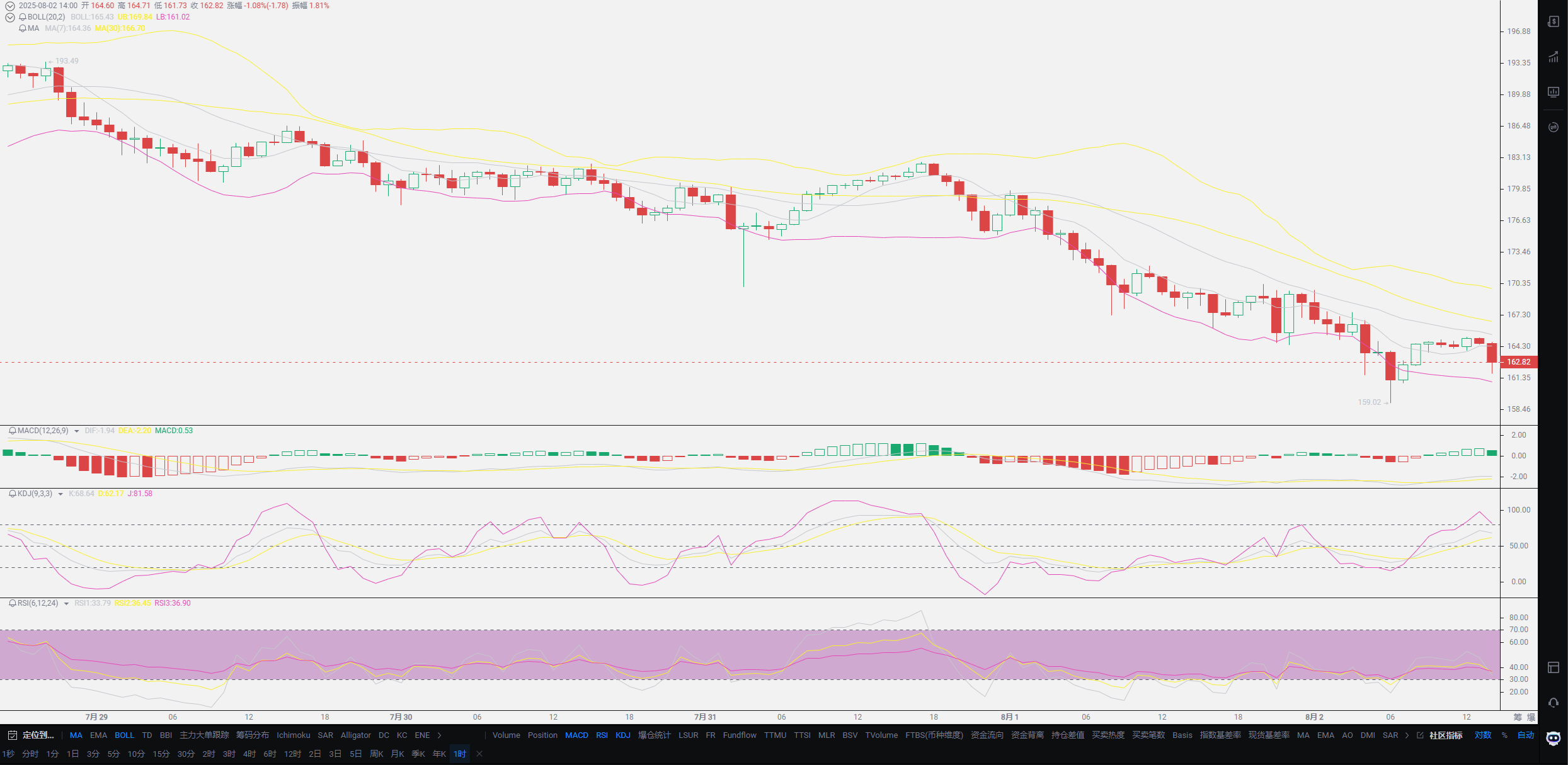Click the BOLL alert bell icon
1568x765 pixels.
23,17
